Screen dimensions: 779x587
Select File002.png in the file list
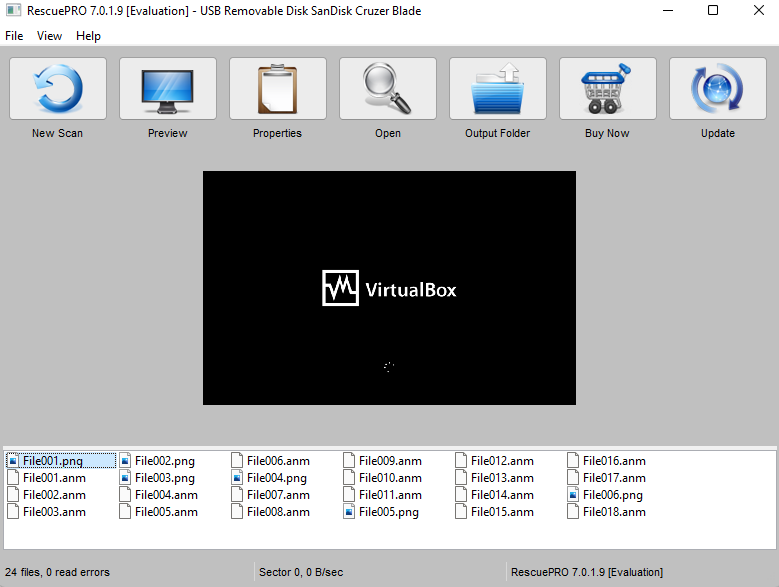point(164,461)
